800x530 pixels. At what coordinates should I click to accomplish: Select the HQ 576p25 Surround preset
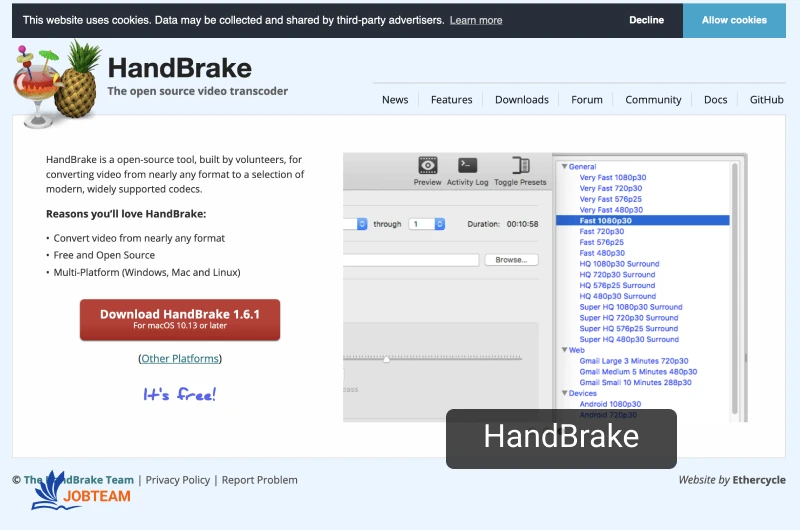click(617, 285)
